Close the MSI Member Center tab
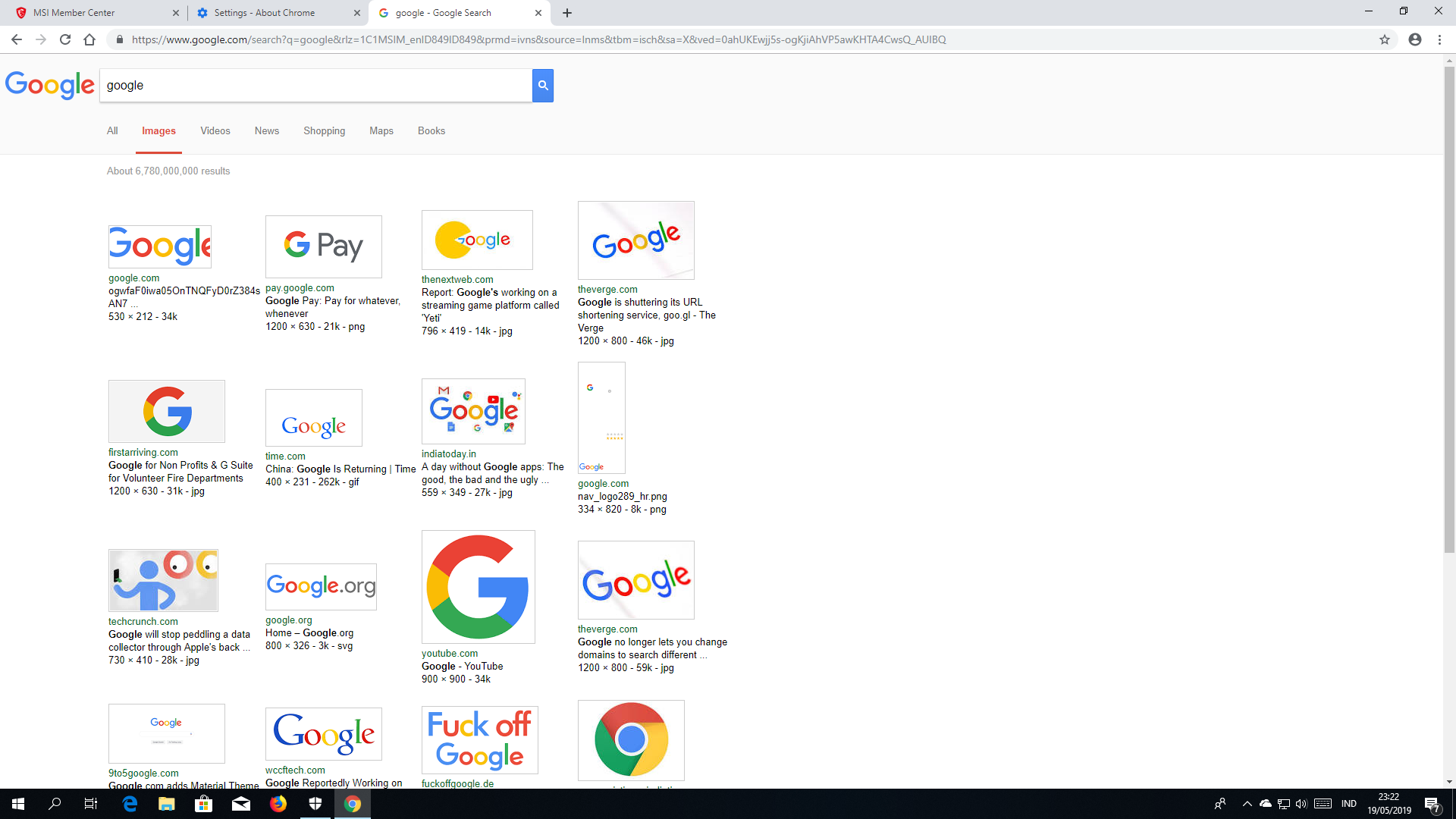Viewport: 1456px width, 819px height. click(176, 13)
